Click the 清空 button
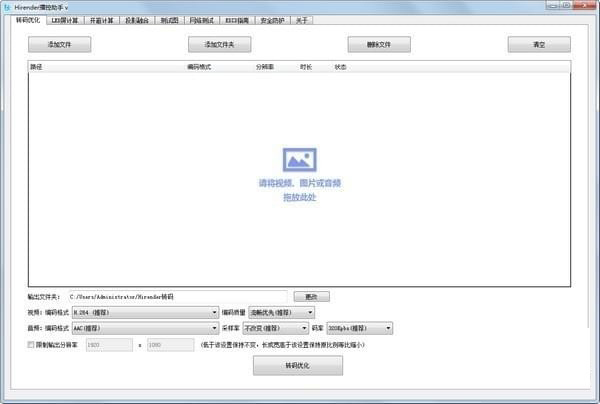 pos(539,44)
